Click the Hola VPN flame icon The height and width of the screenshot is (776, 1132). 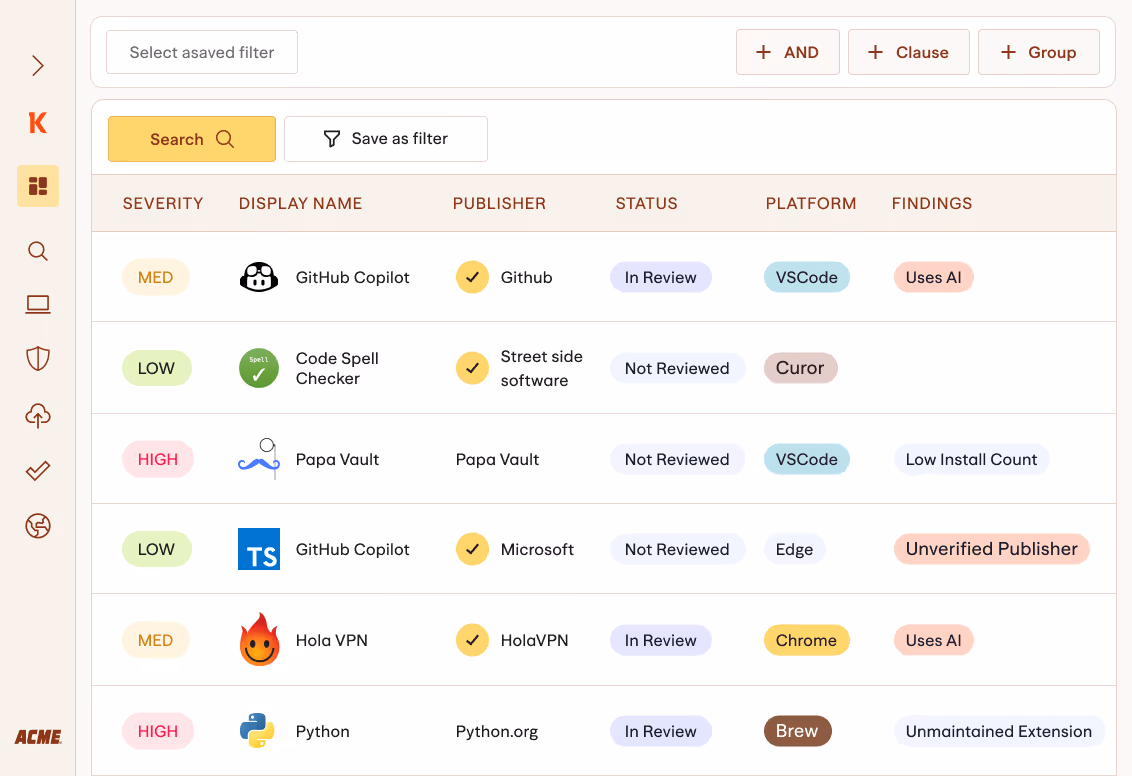coord(259,640)
